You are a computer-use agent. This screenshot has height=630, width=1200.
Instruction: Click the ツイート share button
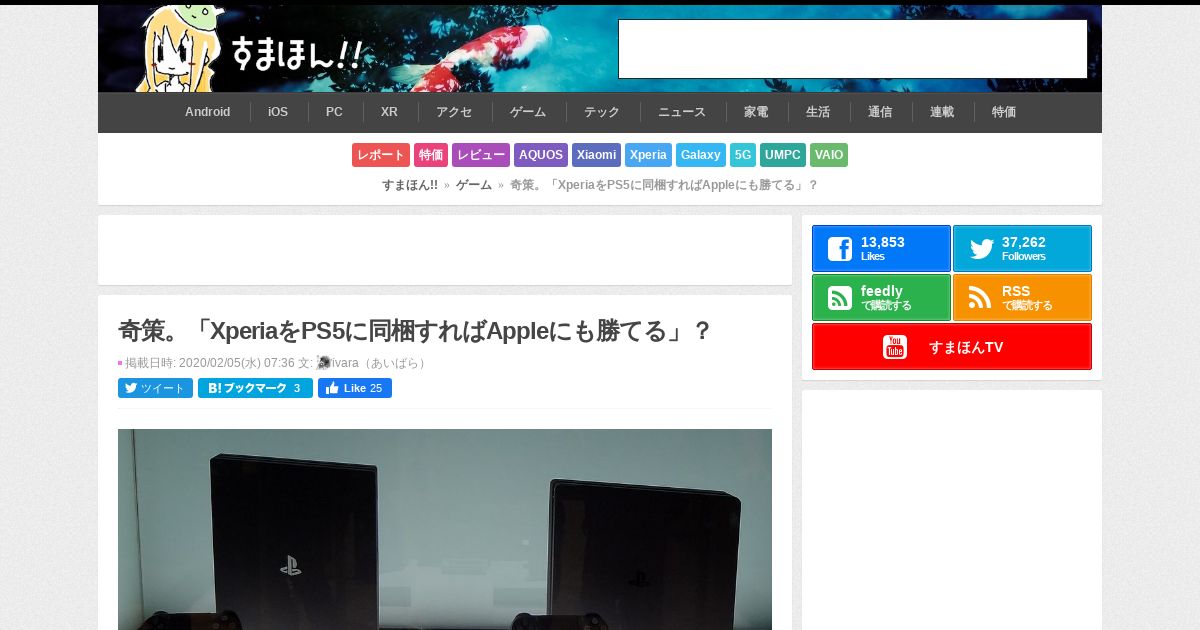tap(155, 388)
